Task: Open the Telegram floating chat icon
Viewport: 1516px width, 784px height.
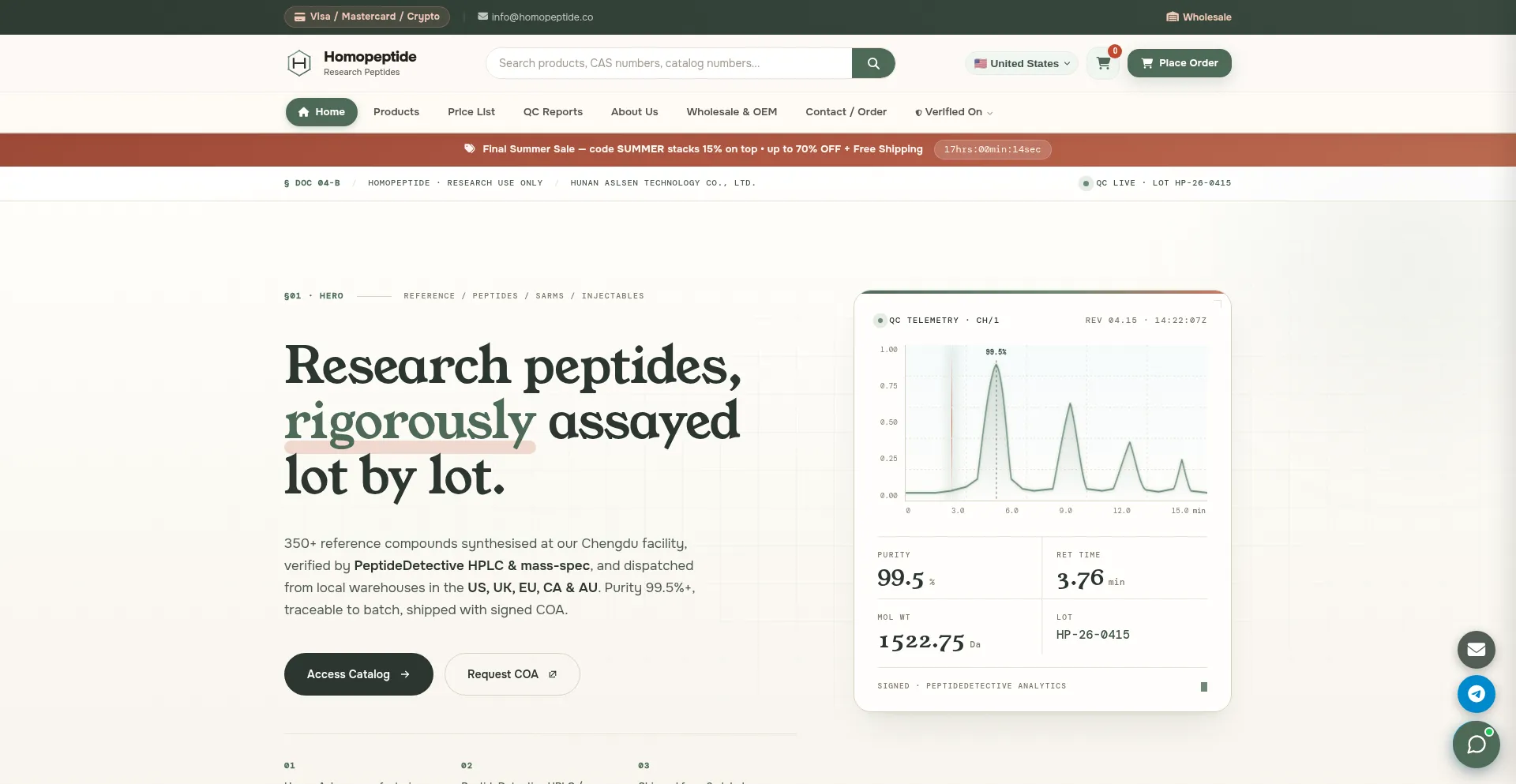Action: tap(1477, 694)
